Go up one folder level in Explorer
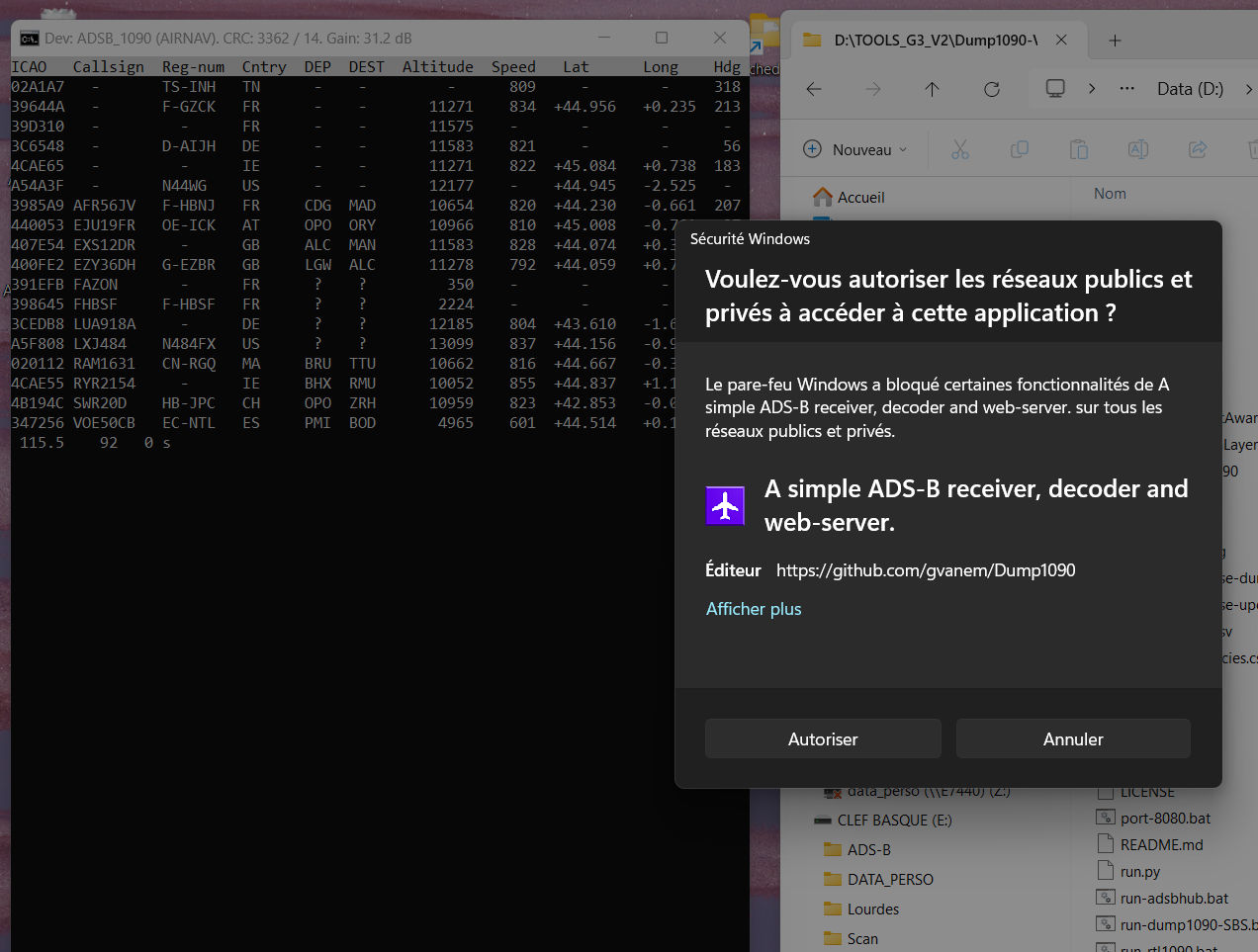 pos(932,89)
